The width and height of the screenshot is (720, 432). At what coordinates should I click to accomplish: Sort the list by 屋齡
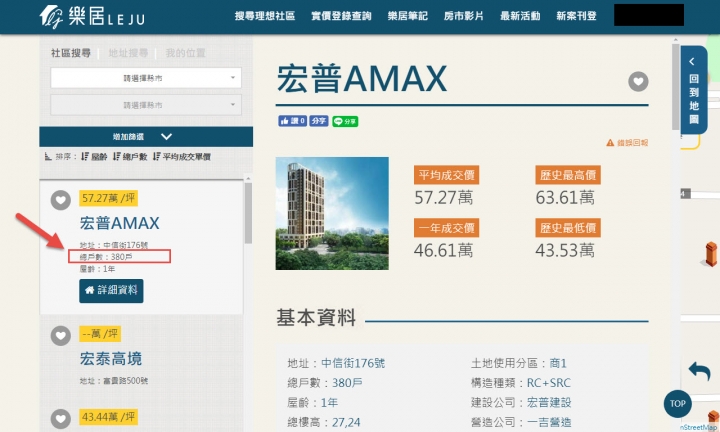pos(94,157)
